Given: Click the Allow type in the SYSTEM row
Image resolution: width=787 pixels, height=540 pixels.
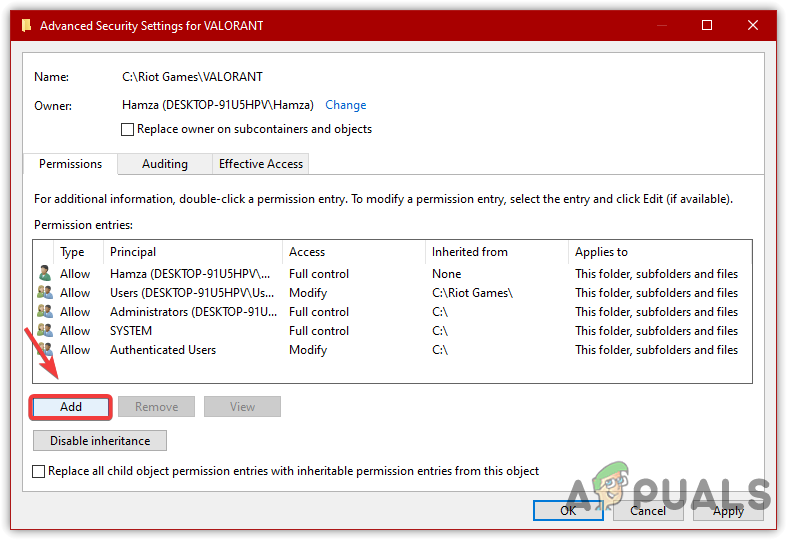Looking at the screenshot, I should pyautogui.click(x=75, y=331).
